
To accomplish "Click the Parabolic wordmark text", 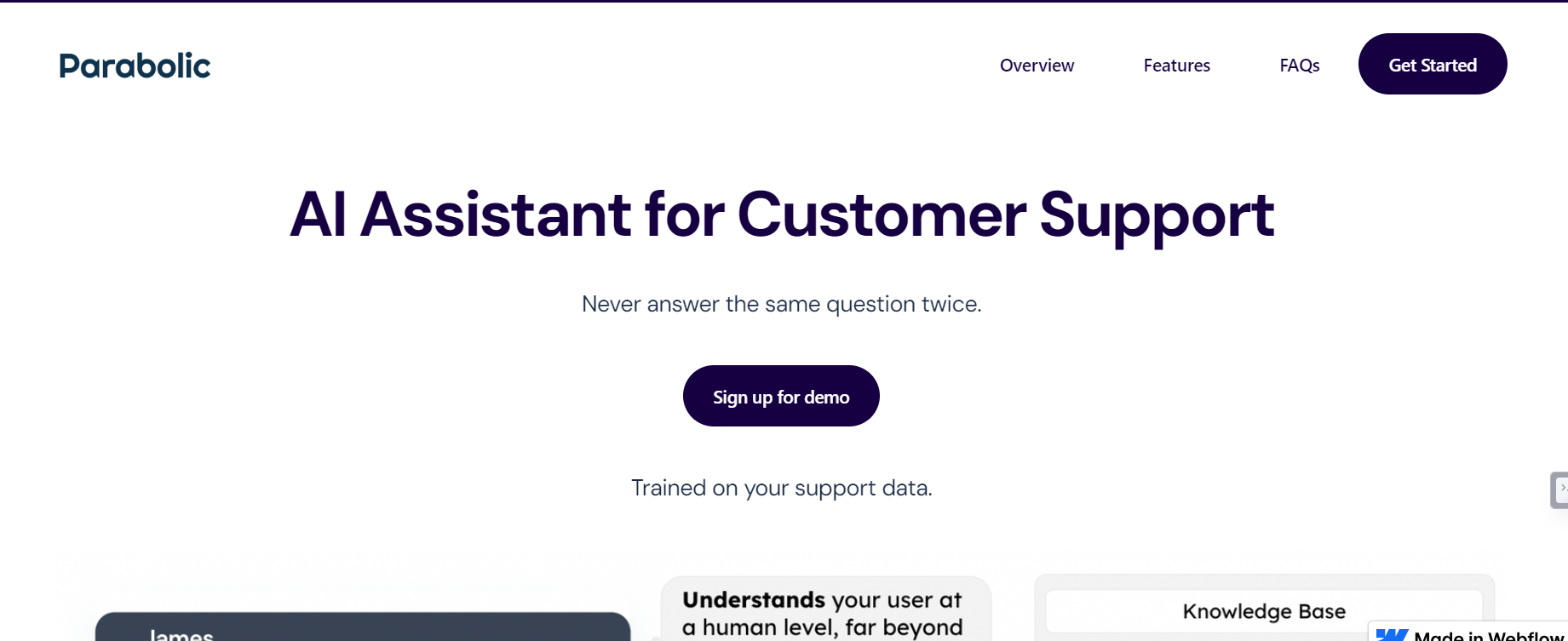I will click(x=134, y=65).
